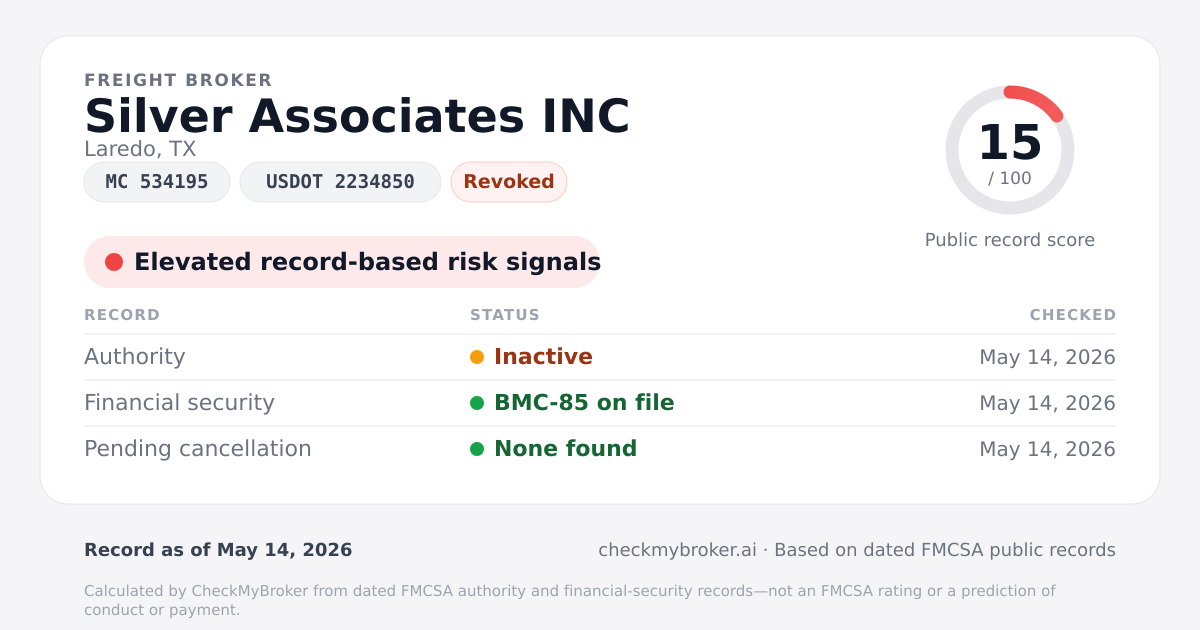Open the checkmybroker.ai link
The image size is (1200, 630).
(x=677, y=550)
